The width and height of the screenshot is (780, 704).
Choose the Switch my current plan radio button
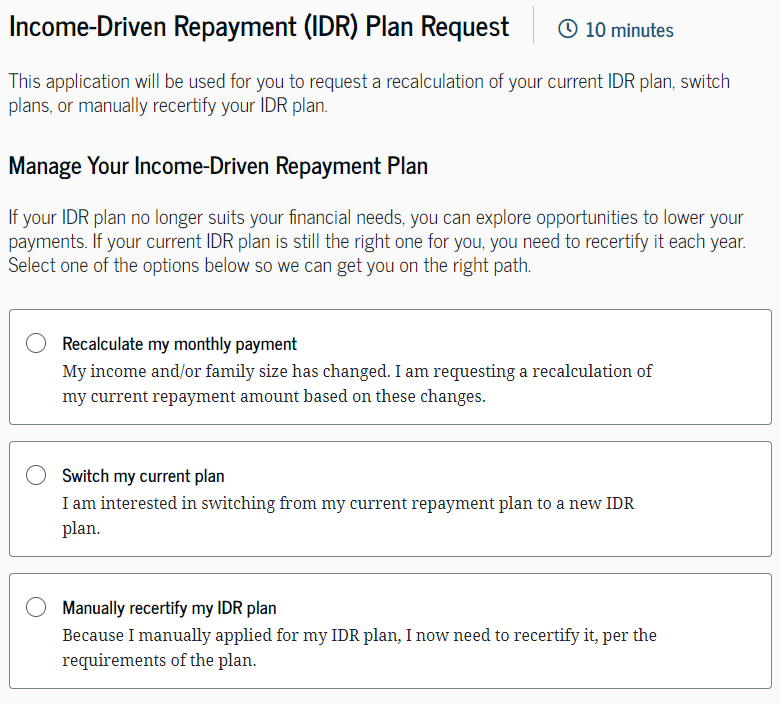pos(36,476)
